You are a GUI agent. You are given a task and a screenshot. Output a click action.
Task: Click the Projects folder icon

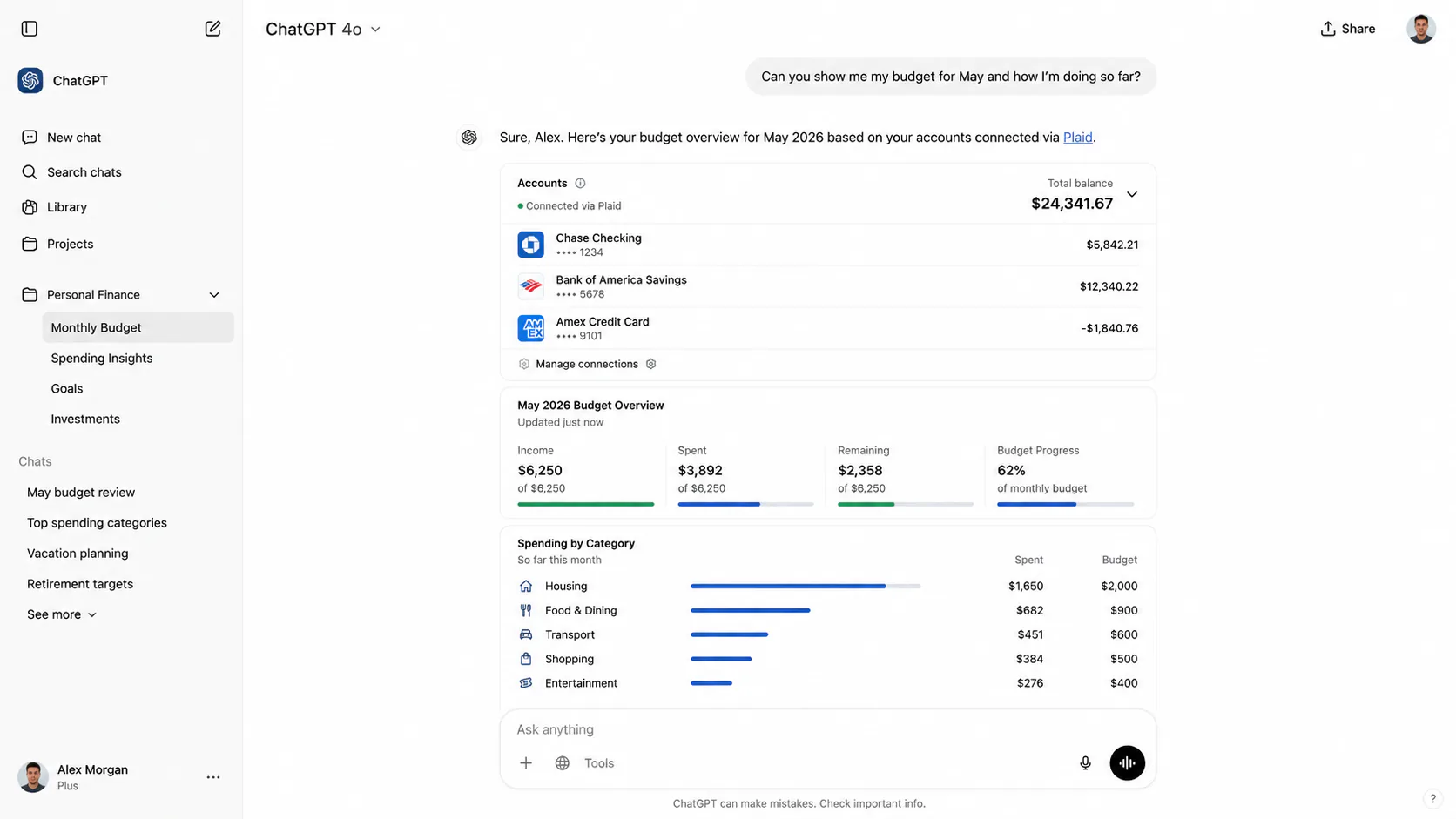(30, 244)
